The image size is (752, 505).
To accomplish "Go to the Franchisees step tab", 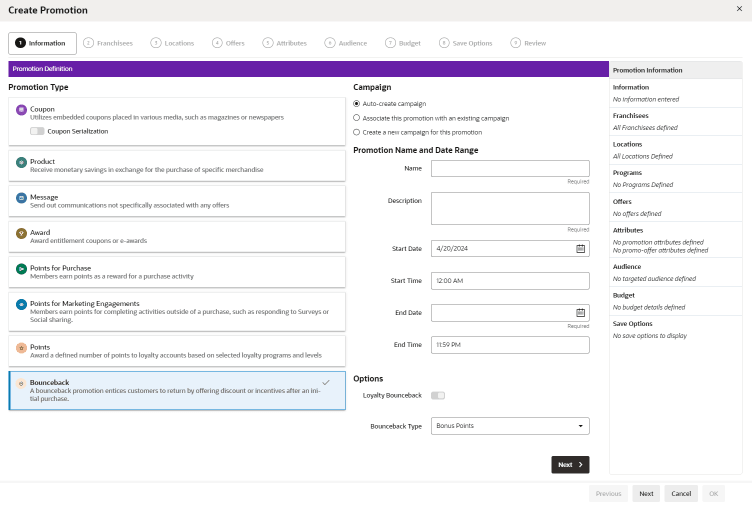I will click(x=108, y=43).
